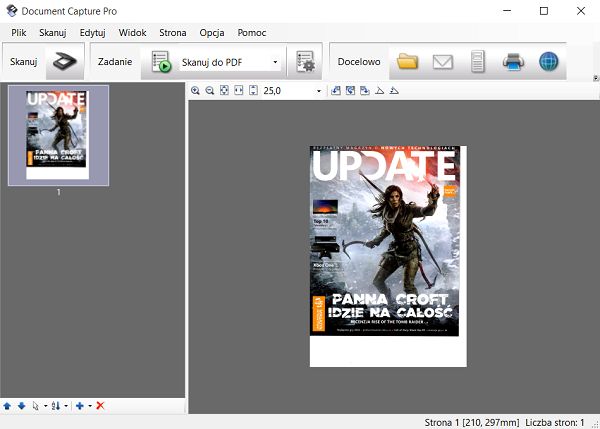Click the page sort order icon
Screen dimensions: 600x429
pos(56,406)
